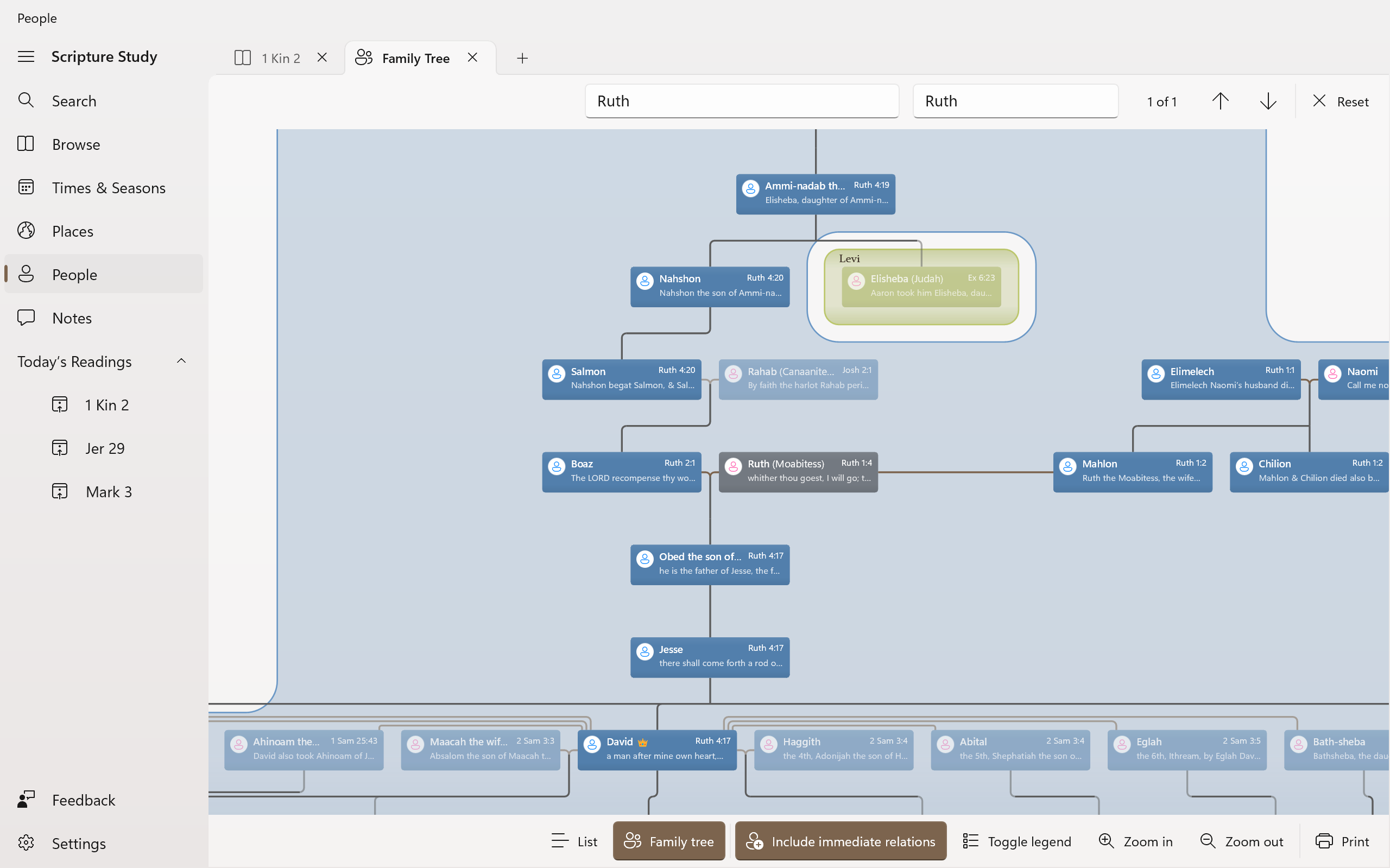The image size is (1390, 868).
Task: Open Settings
Action: coord(104,844)
